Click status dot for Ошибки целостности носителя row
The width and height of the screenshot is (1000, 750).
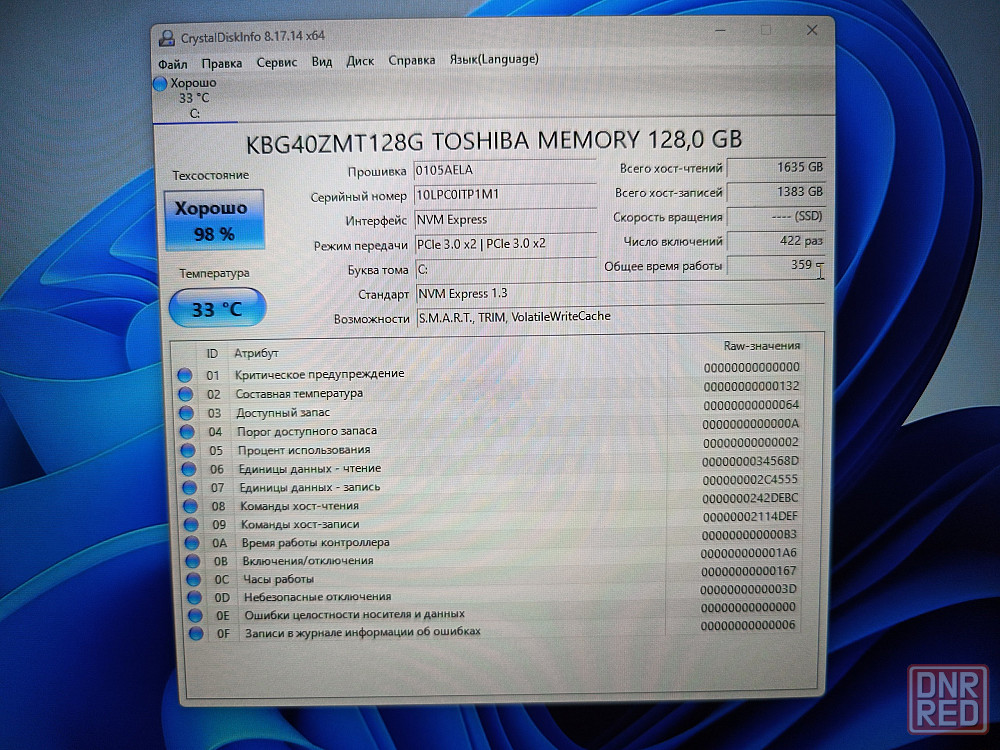[195, 615]
